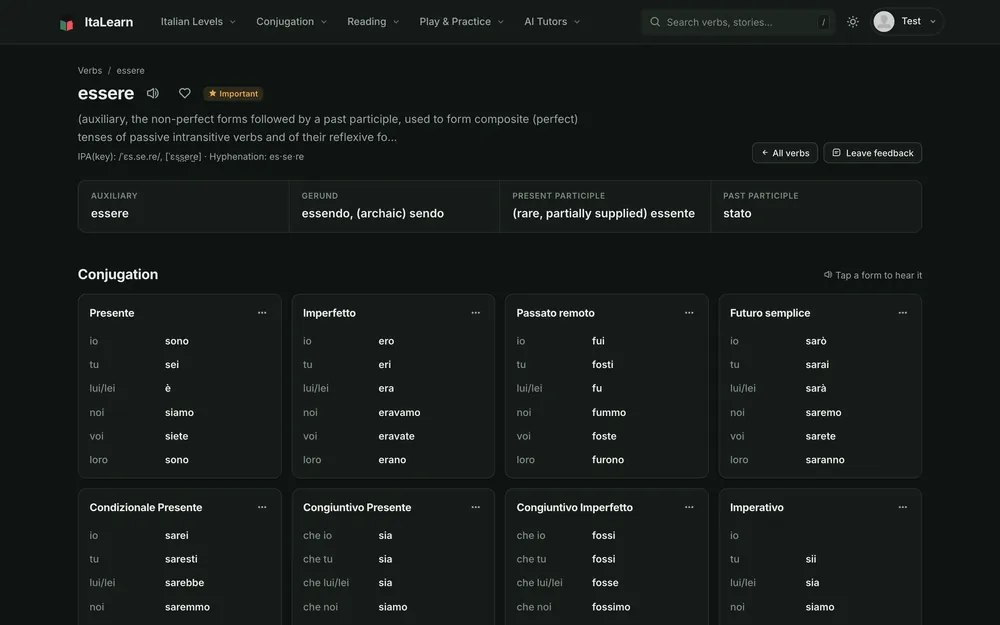The height and width of the screenshot is (625, 1000).
Task: Tap Passato remoto form 'furono'
Action: coord(608,460)
